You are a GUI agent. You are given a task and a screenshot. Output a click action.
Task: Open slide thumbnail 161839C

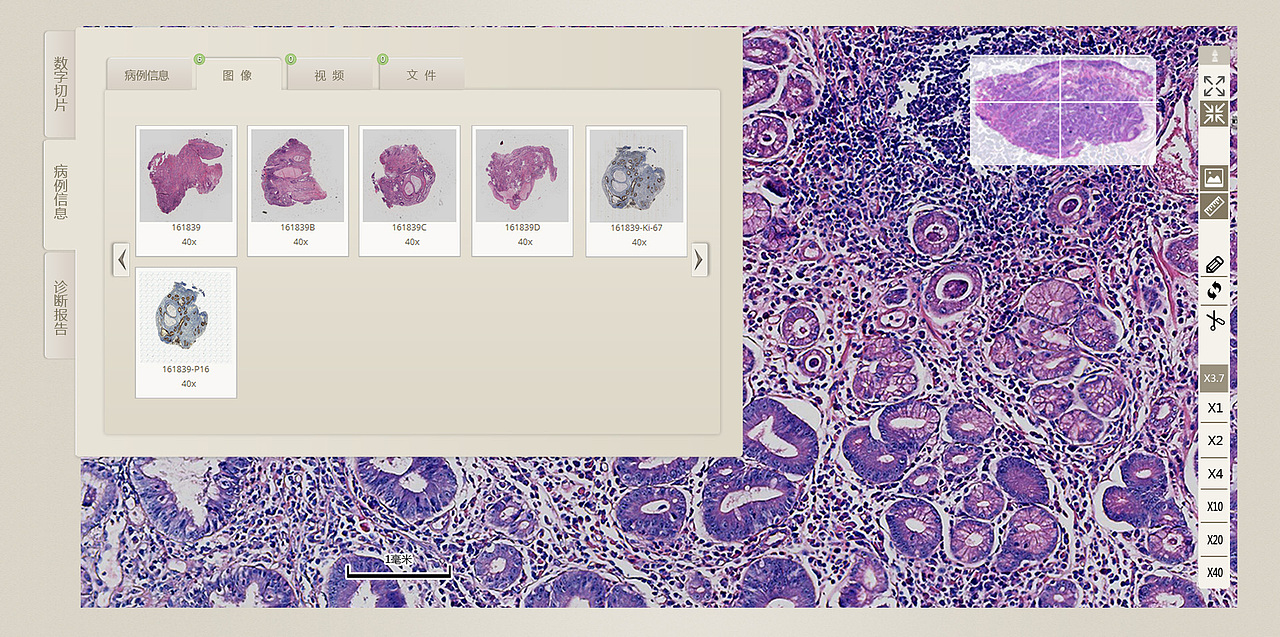tap(410, 190)
